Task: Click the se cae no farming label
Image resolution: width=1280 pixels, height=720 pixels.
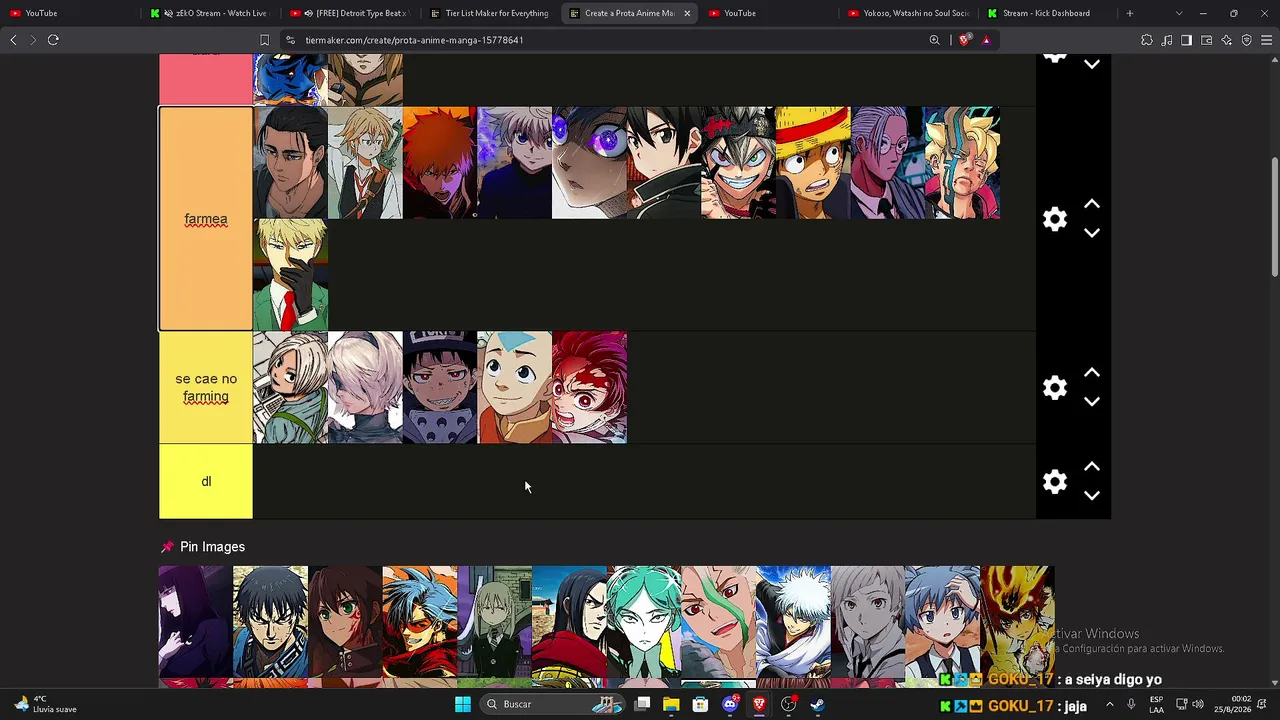Action: pyautogui.click(x=206, y=388)
